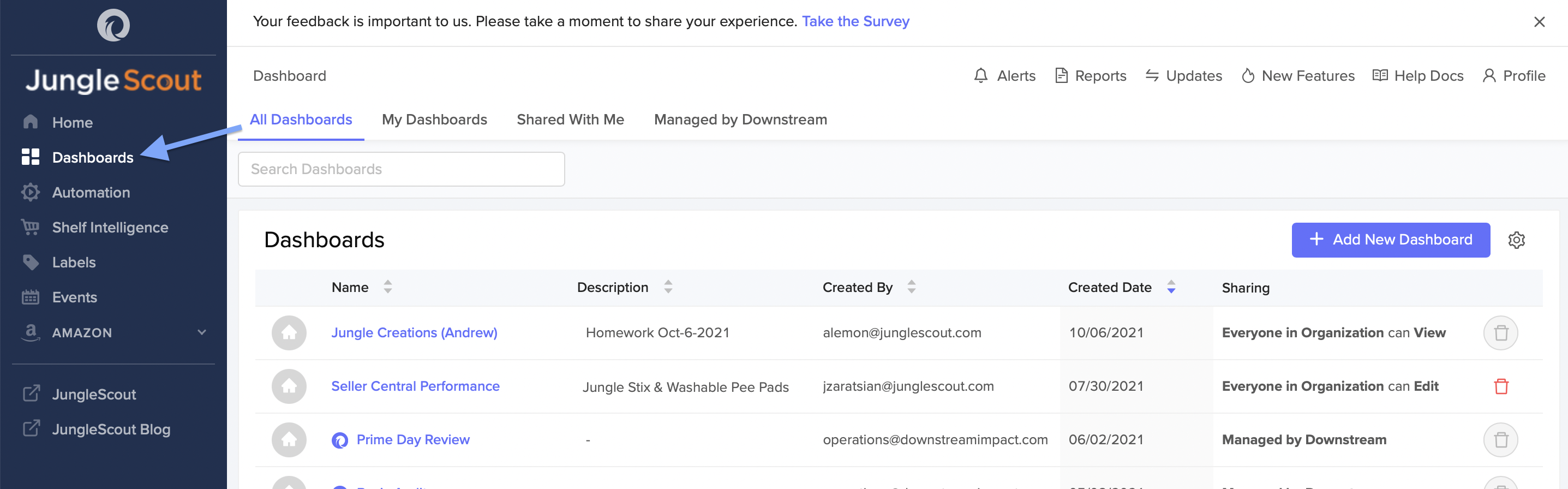Click the Shelf Intelligence cart icon
Image resolution: width=1568 pixels, height=489 pixels.
(30, 227)
